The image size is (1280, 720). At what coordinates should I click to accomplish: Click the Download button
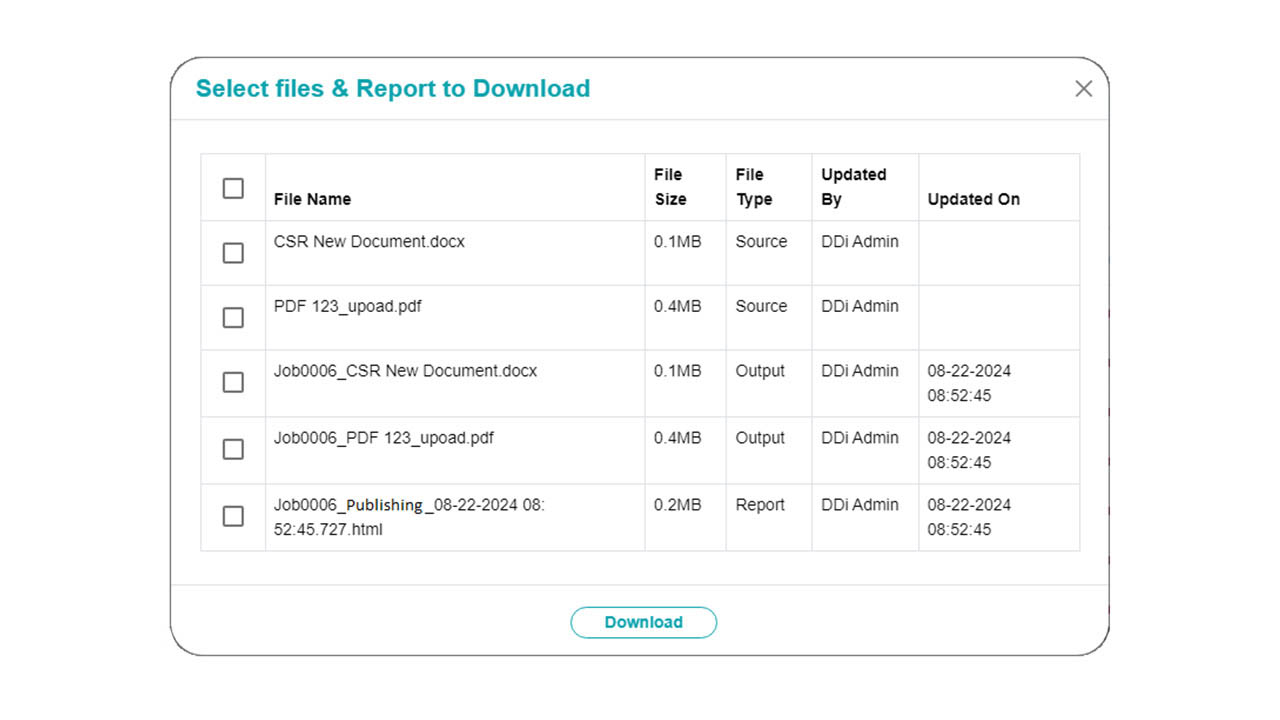[x=643, y=622]
